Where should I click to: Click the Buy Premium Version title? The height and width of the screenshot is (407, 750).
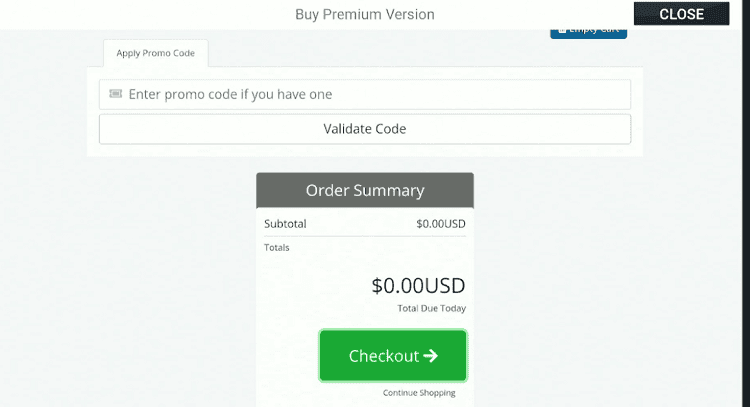point(365,14)
